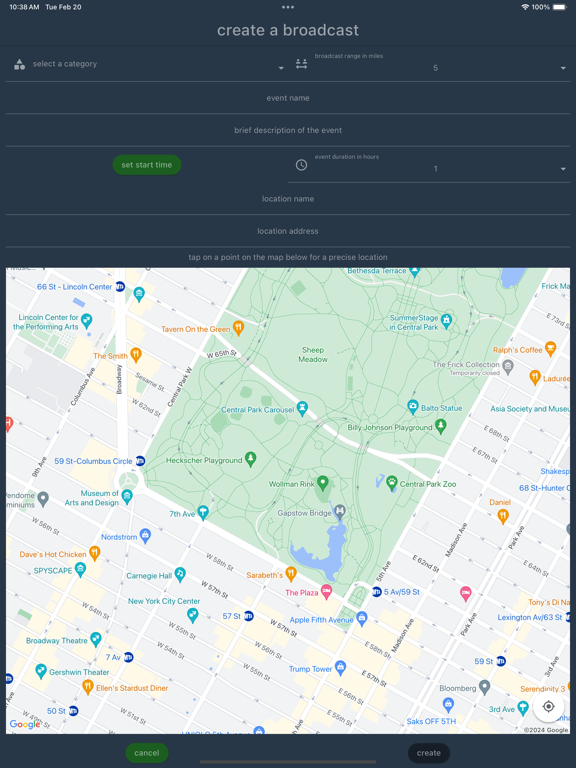Tap the Wollman Rink green pin
The image size is (576, 768).
322,483
